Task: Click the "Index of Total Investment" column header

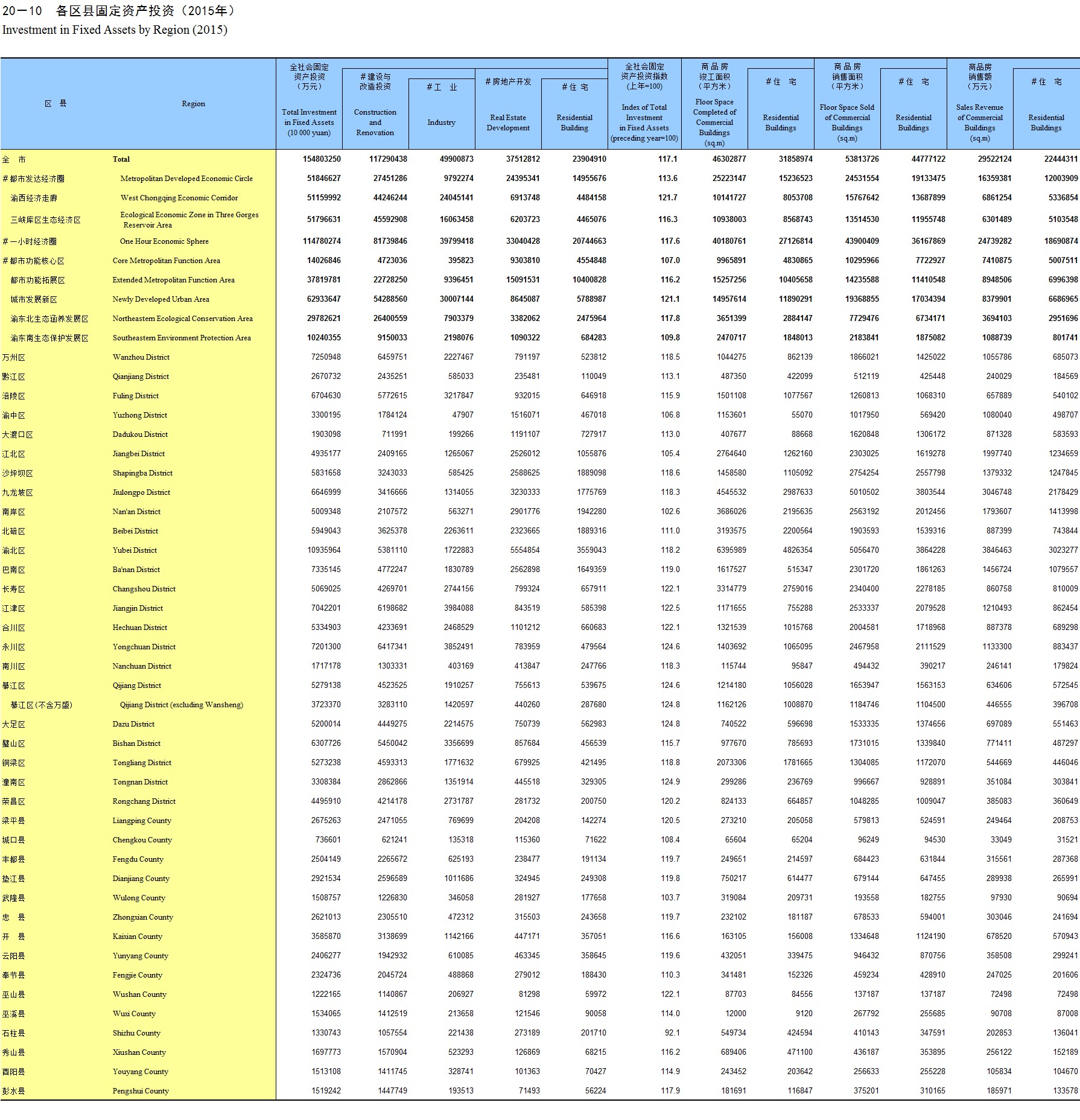Action: (x=644, y=122)
